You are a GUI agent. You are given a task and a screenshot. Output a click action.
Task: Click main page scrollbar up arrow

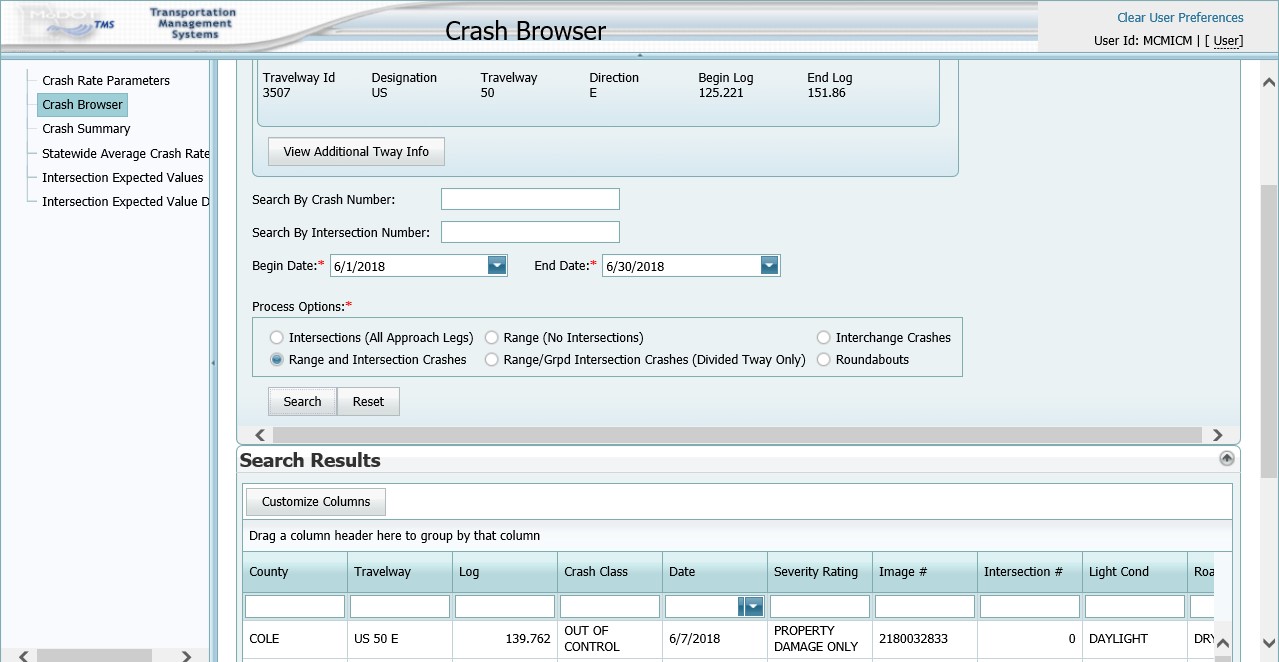pos(1269,82)
